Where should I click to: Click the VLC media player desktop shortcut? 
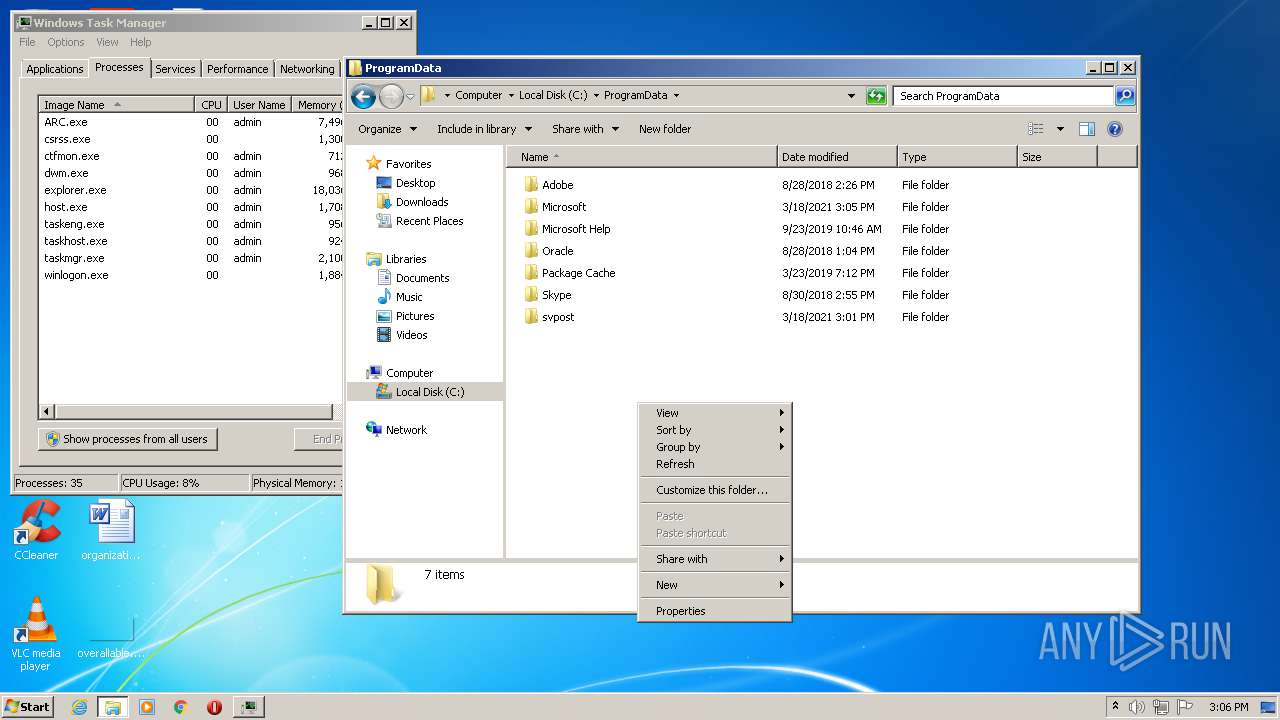tap(36, 634)
